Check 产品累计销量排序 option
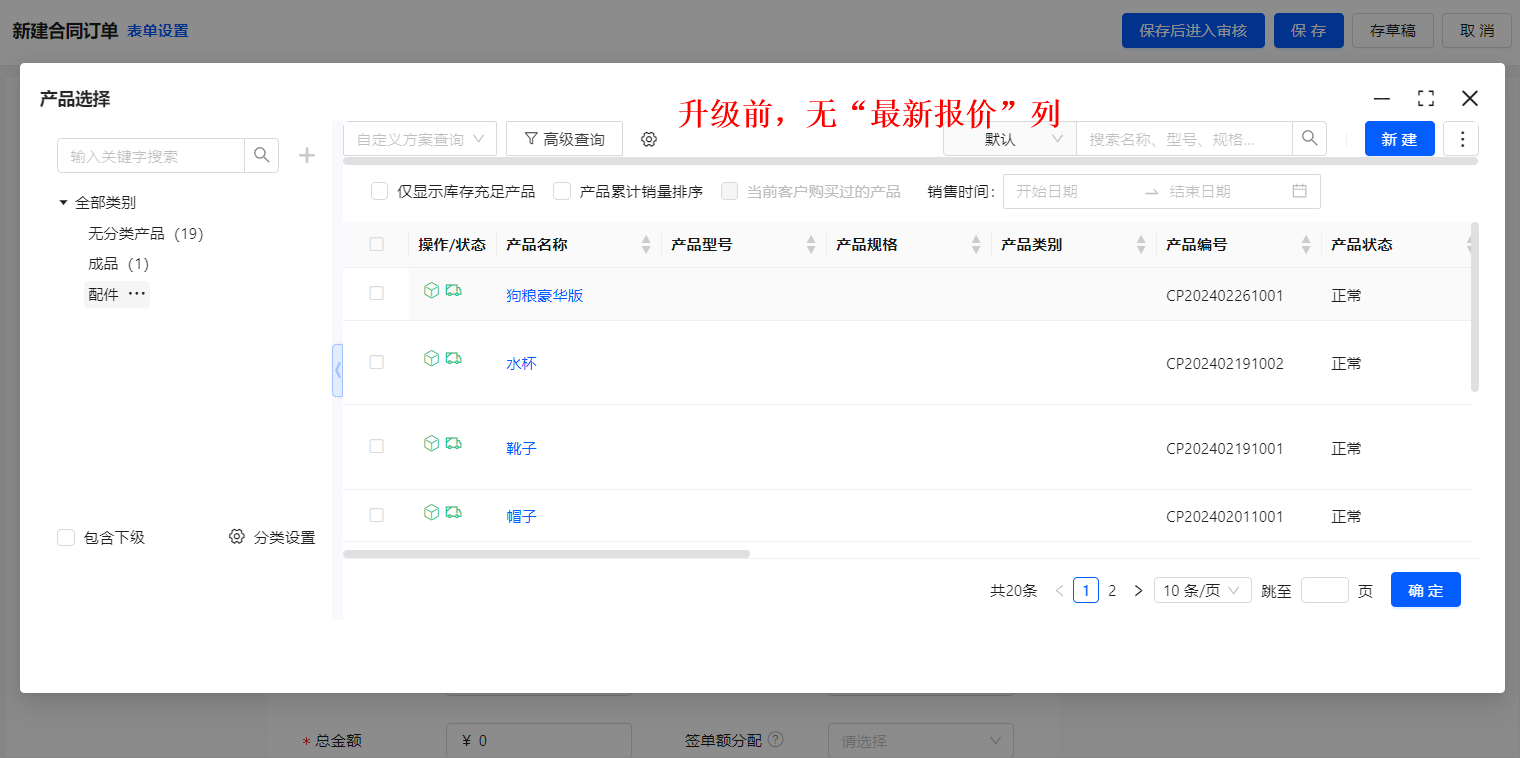 click(x=562, y=191)
